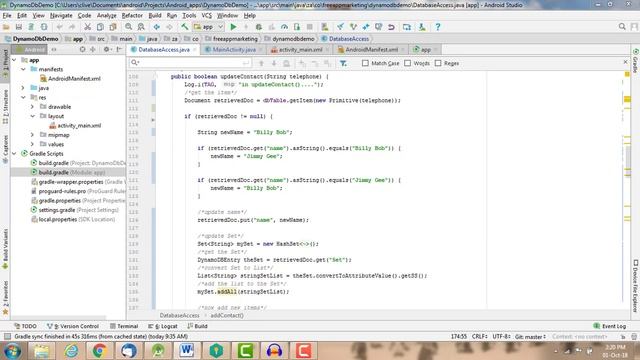The image size is (640, 360).
Task: Toggle the Device File Explorer panel
Action: click(x=636, y=286)
